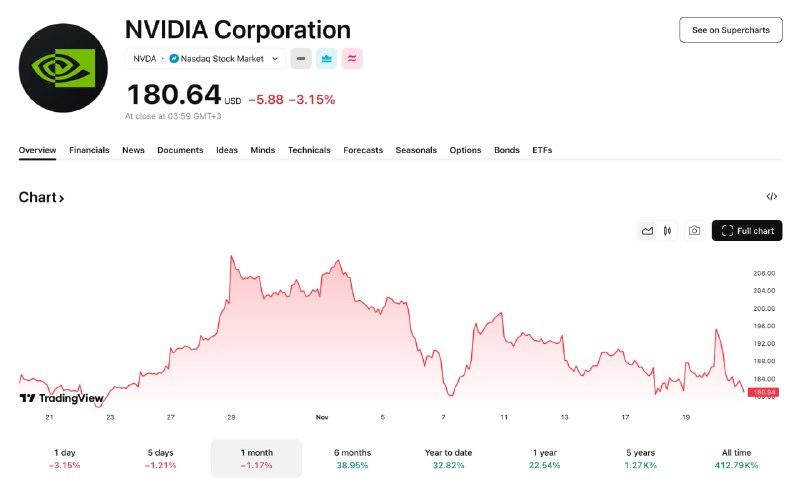Click the pink wavy lines badge icon
The width and height of the screenshot is (800, 497).
(352, 59)
